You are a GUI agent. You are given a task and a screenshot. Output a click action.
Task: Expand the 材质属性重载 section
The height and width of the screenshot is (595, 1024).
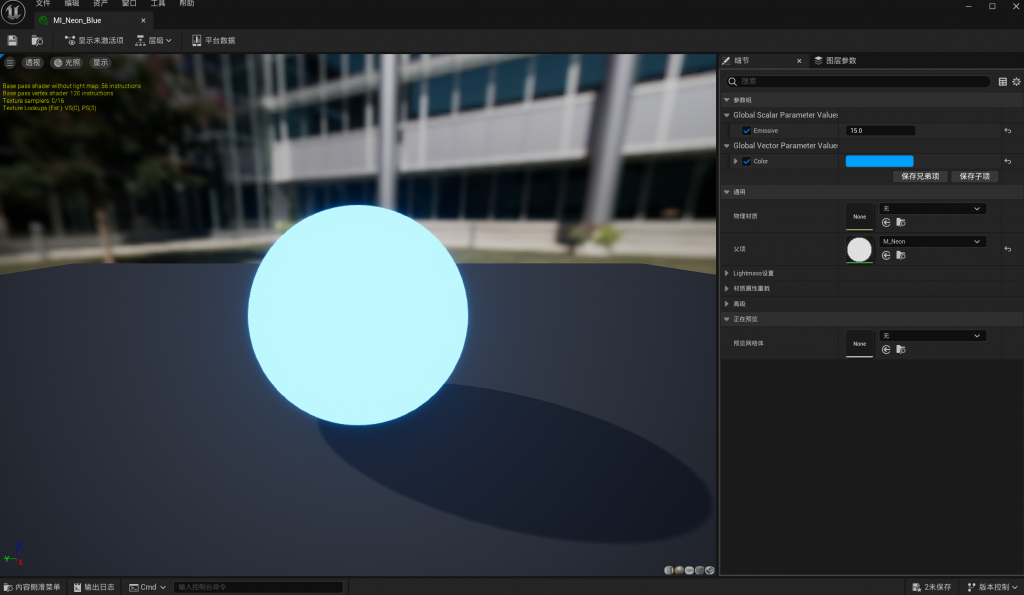pos(726,288)
